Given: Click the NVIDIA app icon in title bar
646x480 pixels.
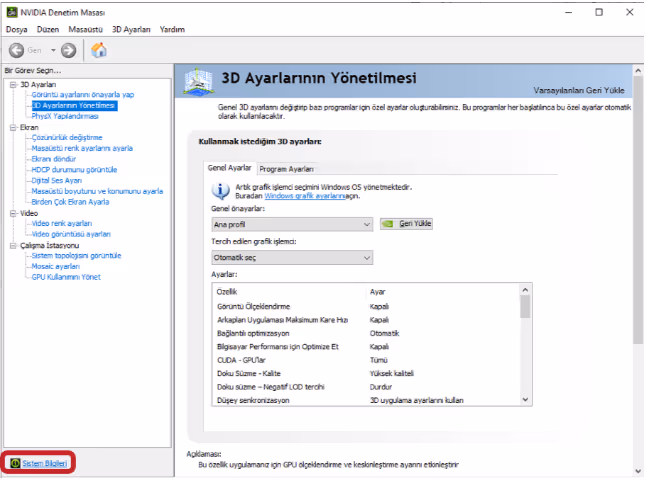Looking at the screenshot, I should [x=12, y=12].
